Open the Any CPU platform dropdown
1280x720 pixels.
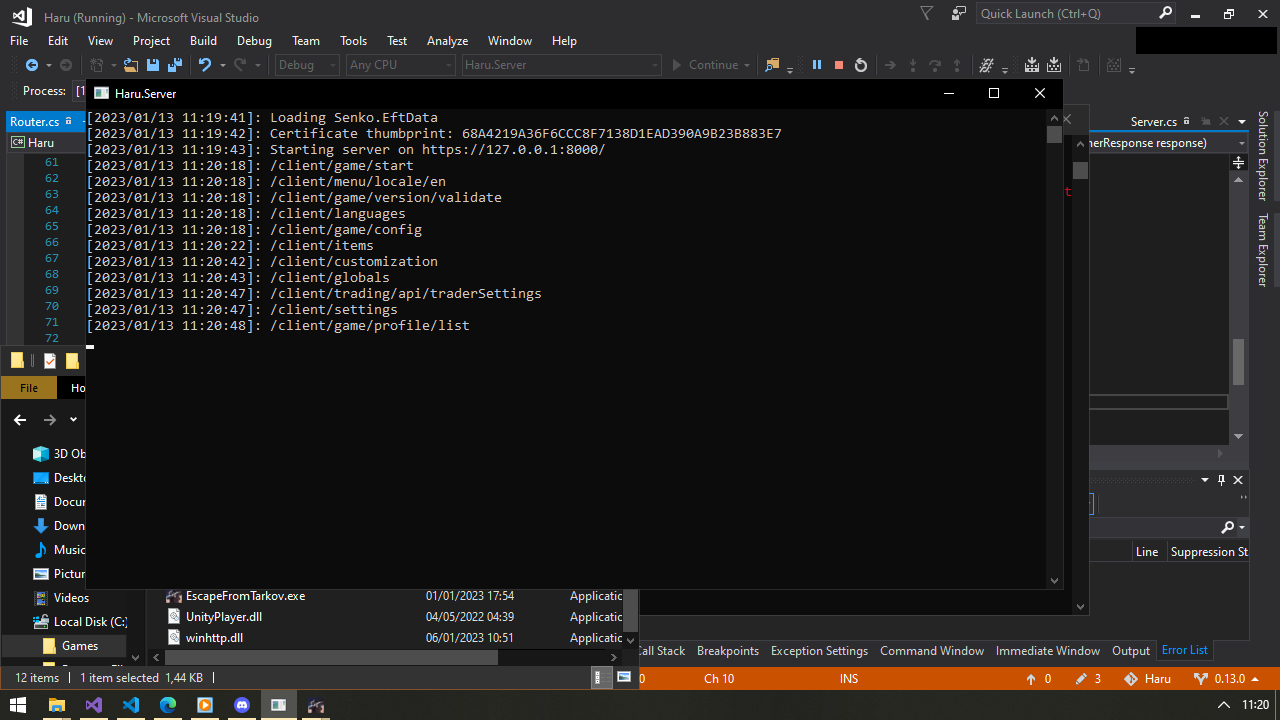[399, 64]
